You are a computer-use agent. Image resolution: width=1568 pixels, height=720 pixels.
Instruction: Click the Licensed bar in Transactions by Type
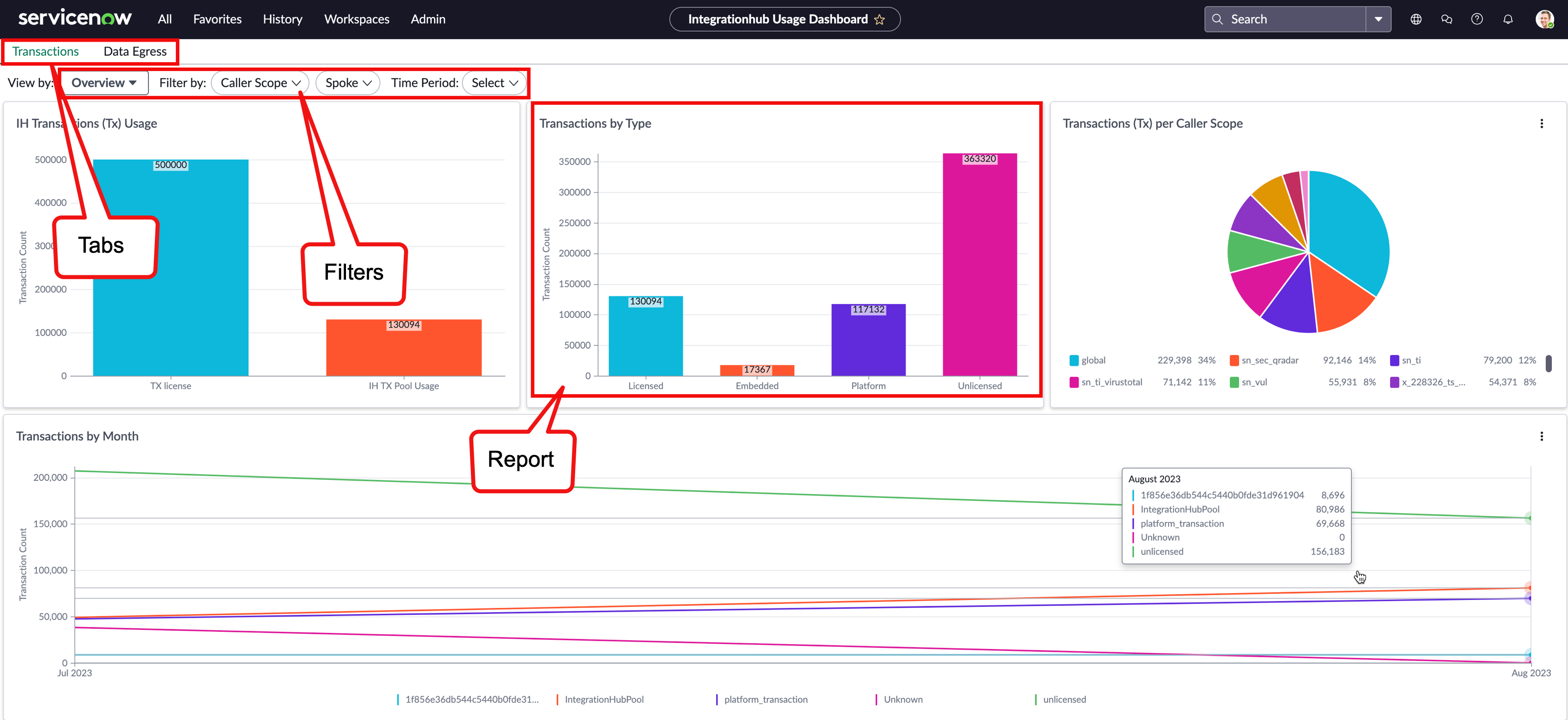(646, 336)
